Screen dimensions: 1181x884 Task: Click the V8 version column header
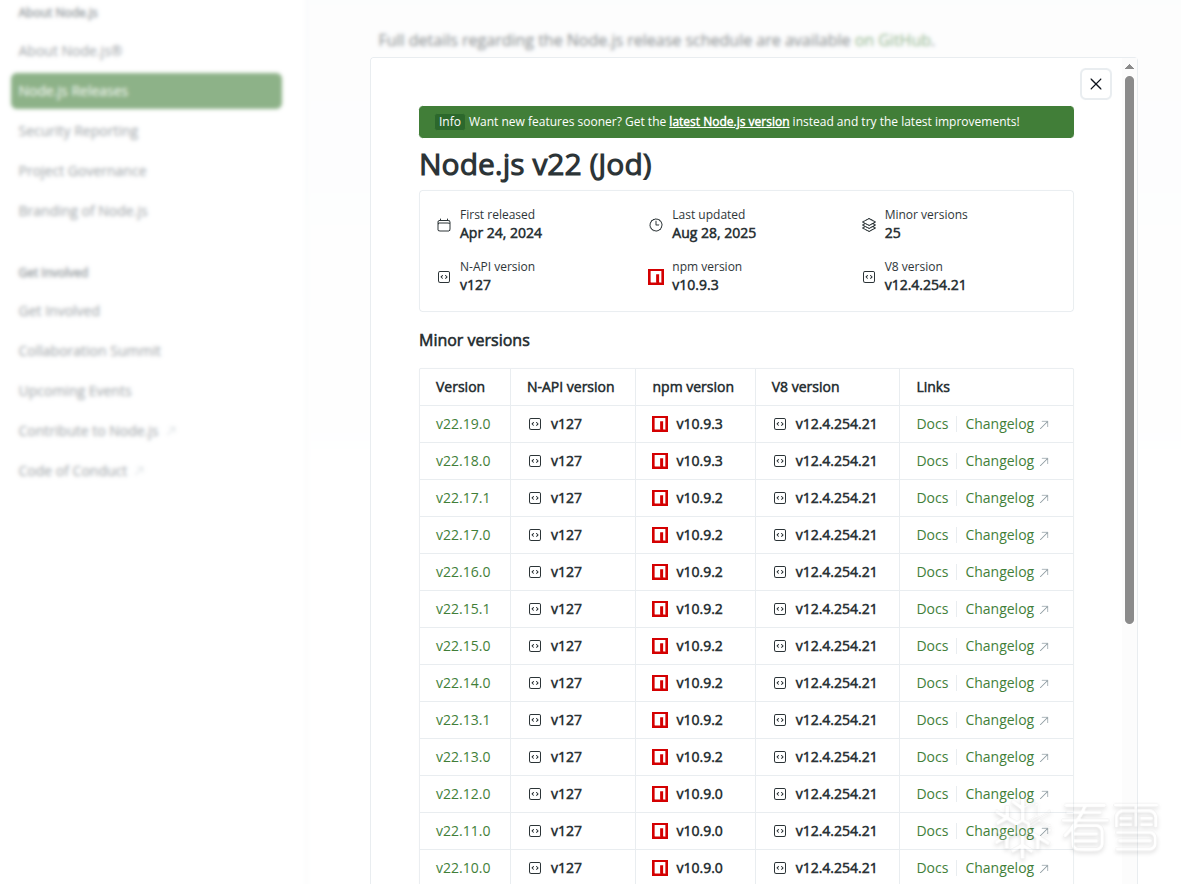point(805,387)
